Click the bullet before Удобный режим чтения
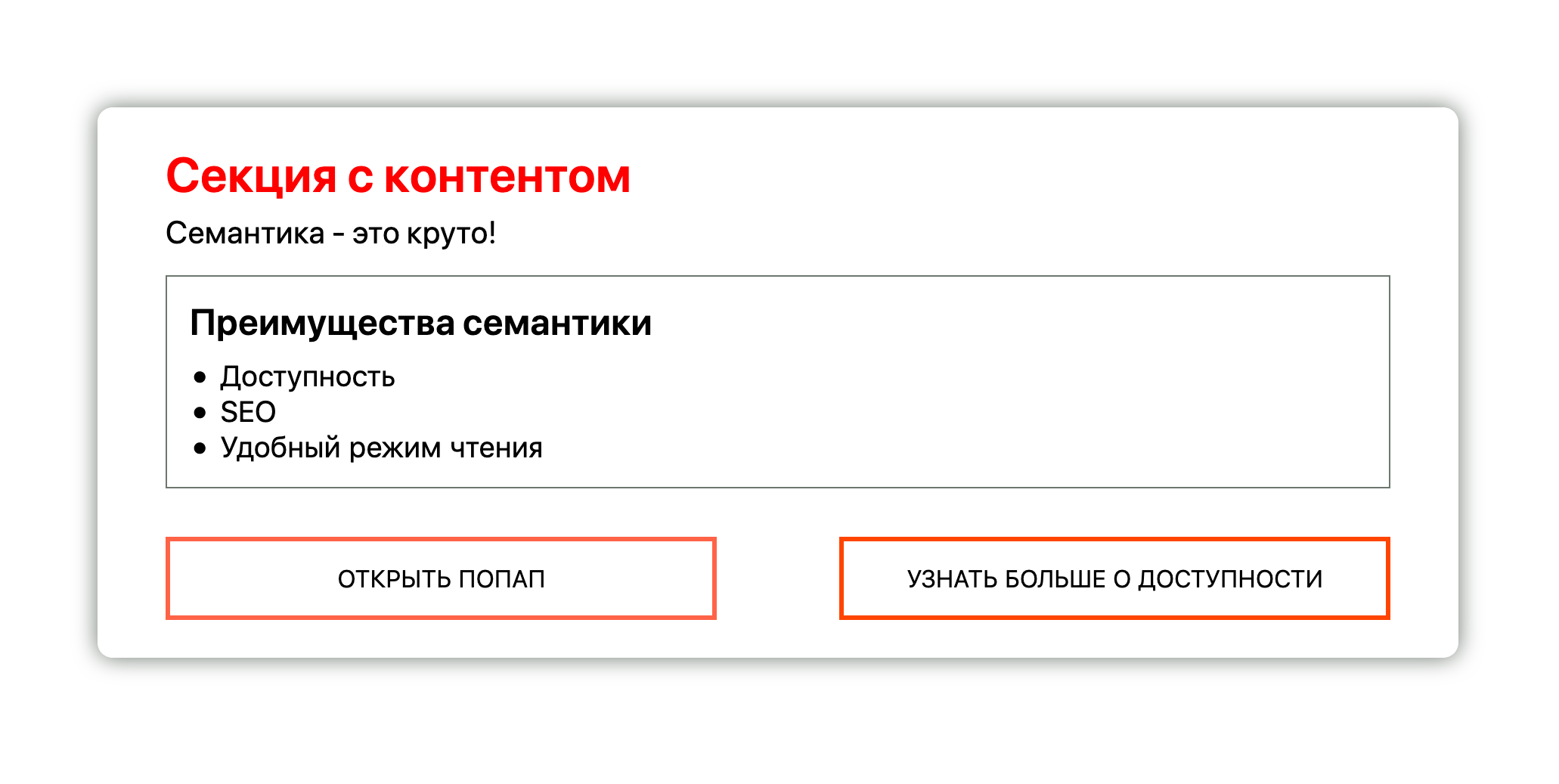Image resolution: width=1559 pixels, height=784 pixels. tap(200, 448)
